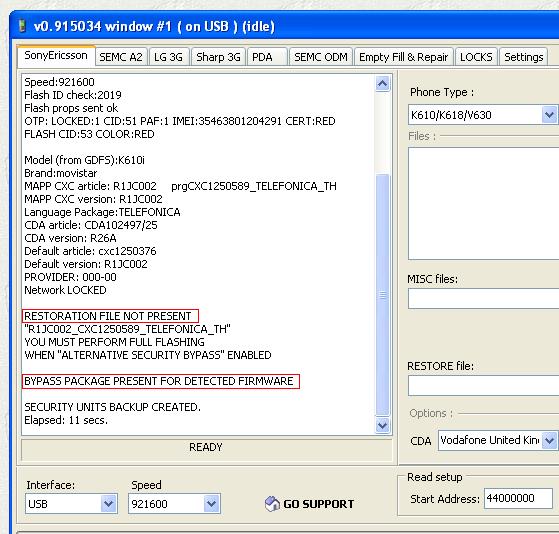Open the SEMC A2 tab
This screenshot has width=559, height=534.
point(121,57)
